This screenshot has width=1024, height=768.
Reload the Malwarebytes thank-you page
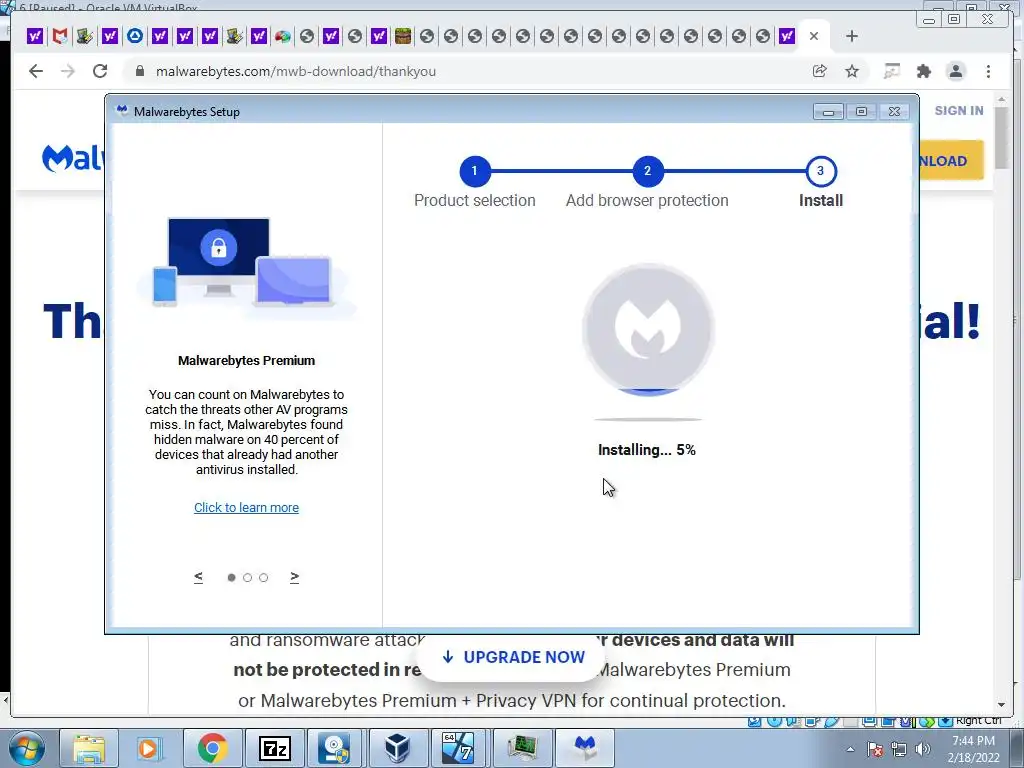(100, 71)
